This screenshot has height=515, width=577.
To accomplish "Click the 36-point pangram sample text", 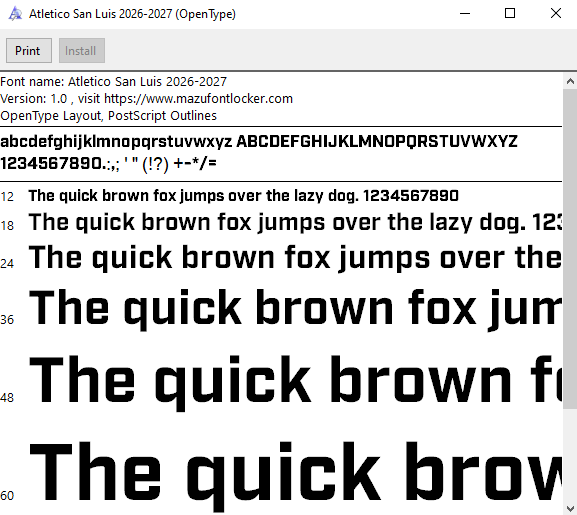I will [295, 309].
